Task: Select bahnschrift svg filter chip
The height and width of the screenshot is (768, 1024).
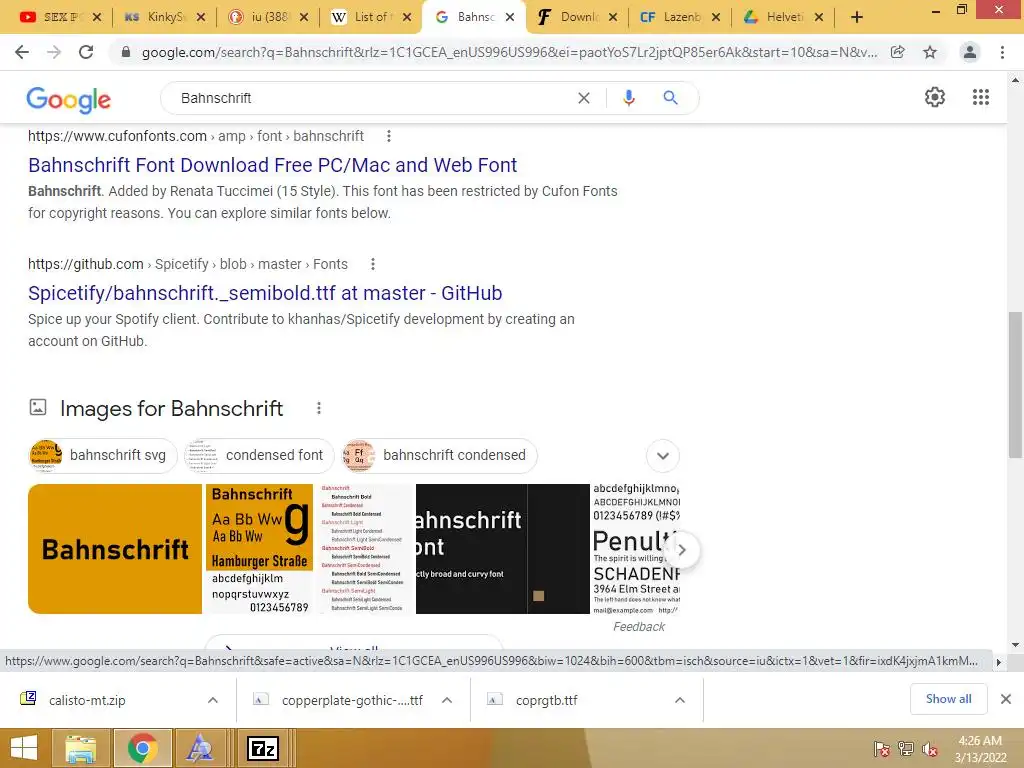Action: point(103,456)
